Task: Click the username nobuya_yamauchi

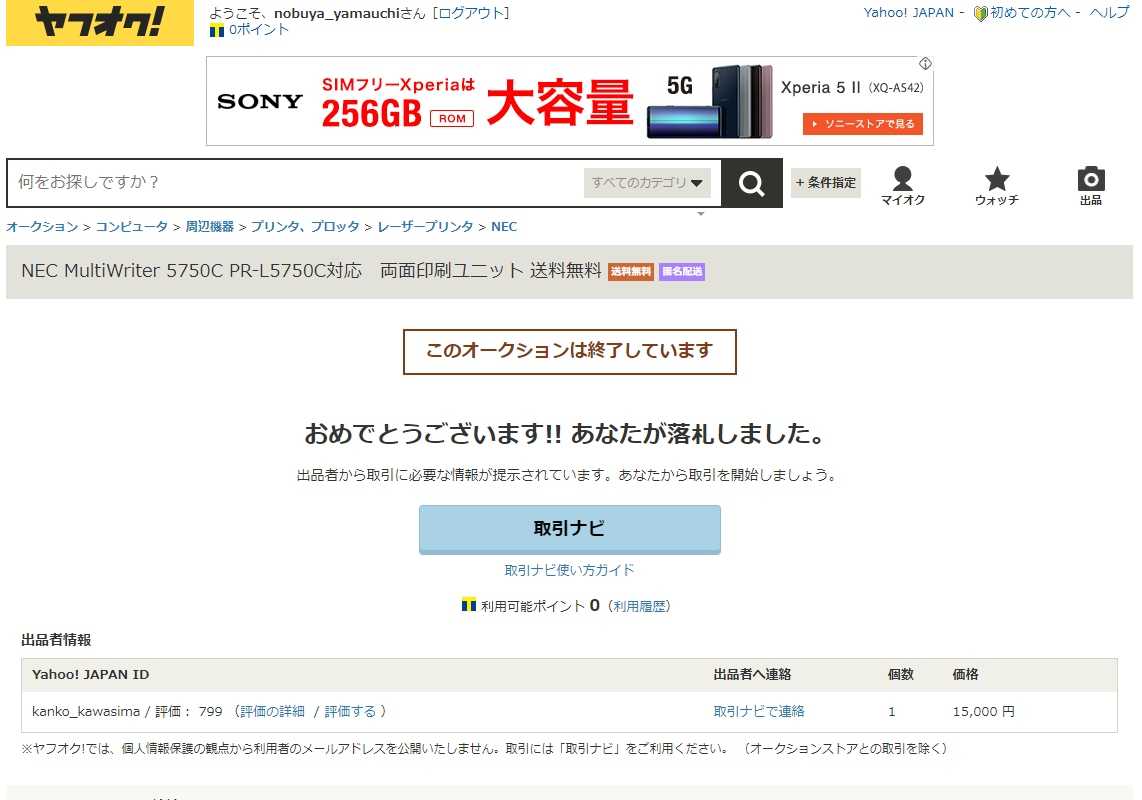Action: point(337,13)
